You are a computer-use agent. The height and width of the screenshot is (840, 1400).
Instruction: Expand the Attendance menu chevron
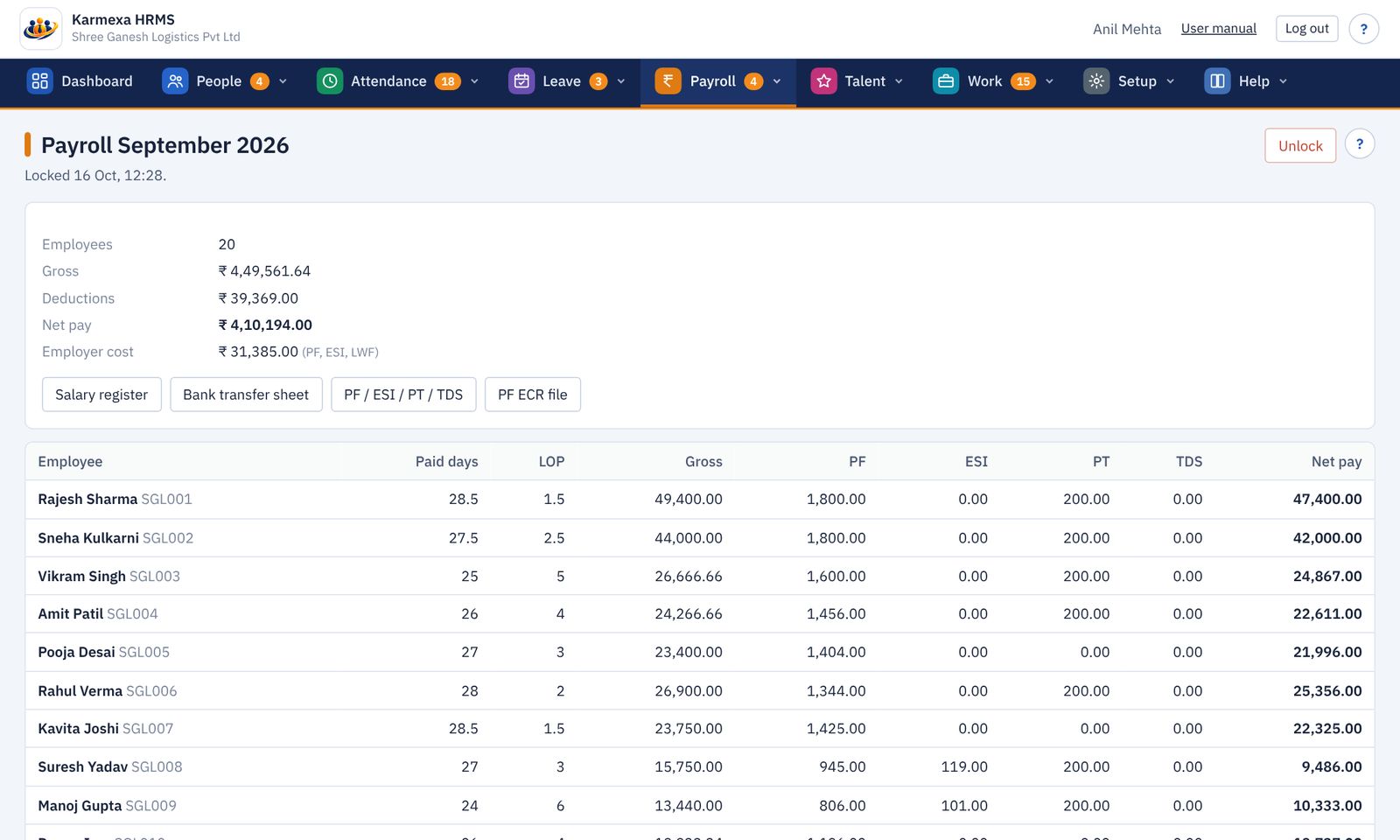[x=474, y=81]
